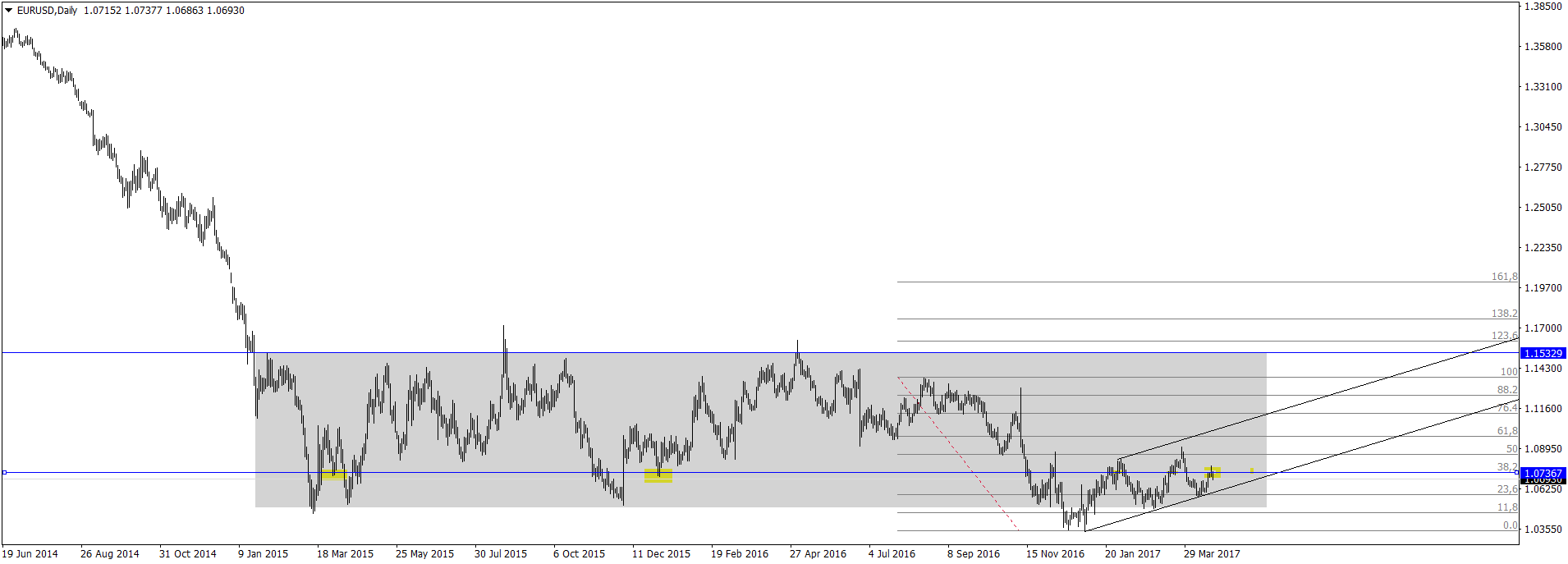Click the 6 Oct 2015 date label
Viewport: 1568px width, 564px height.
(x=579, y=554)
